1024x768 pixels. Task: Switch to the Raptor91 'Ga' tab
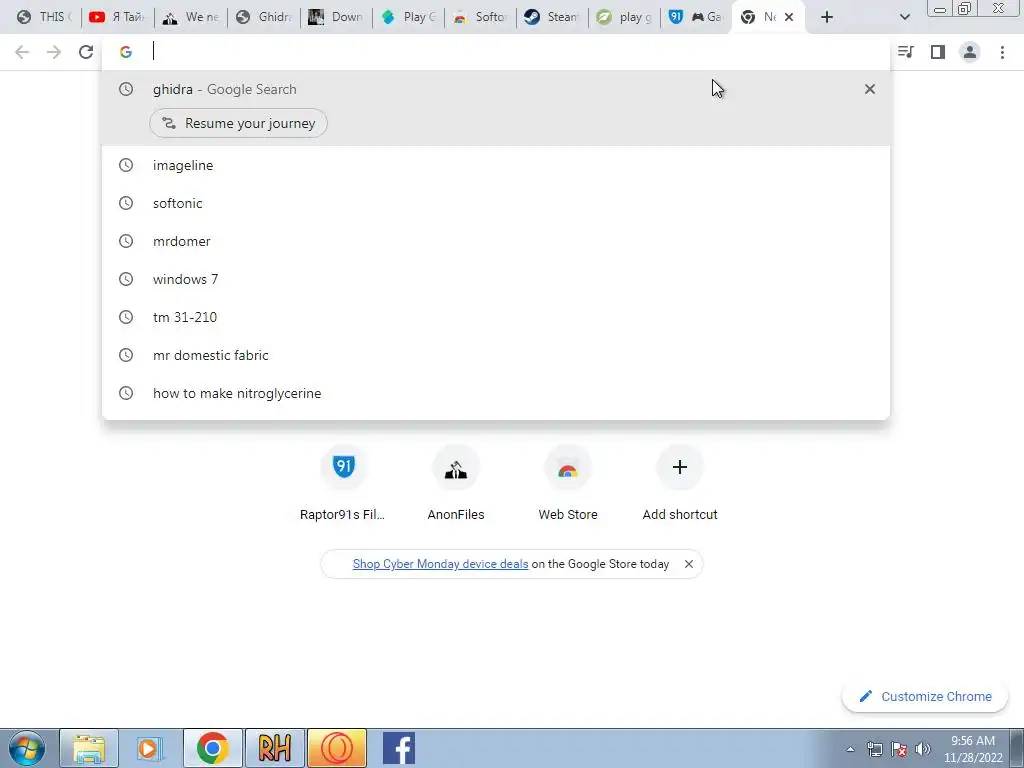pos(696,17)
